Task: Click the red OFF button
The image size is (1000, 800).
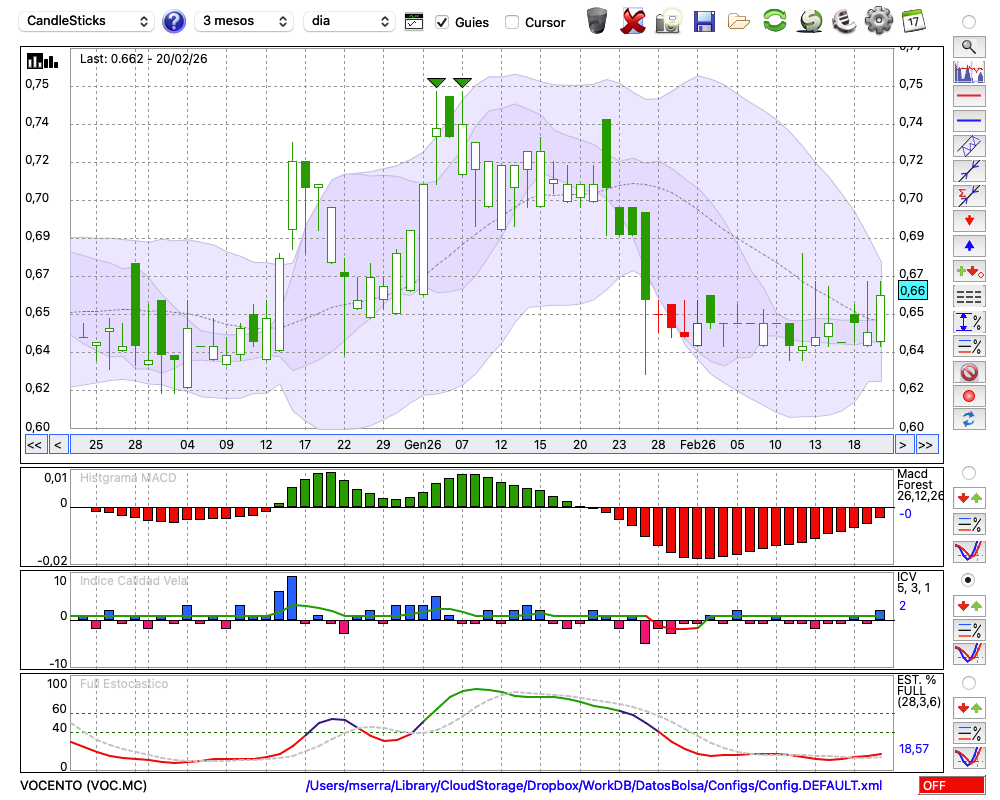Action: [x=951, y=786]
